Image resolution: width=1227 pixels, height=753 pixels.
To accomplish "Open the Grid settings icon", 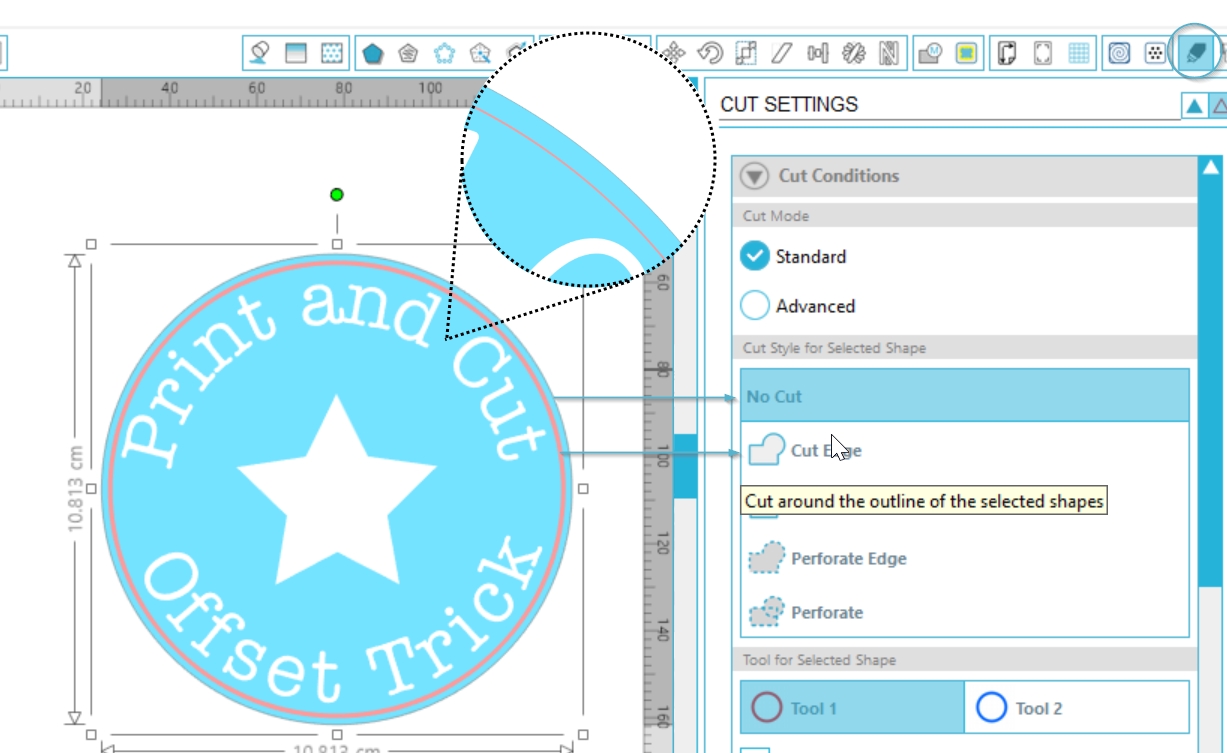I will pos(1078,53).
